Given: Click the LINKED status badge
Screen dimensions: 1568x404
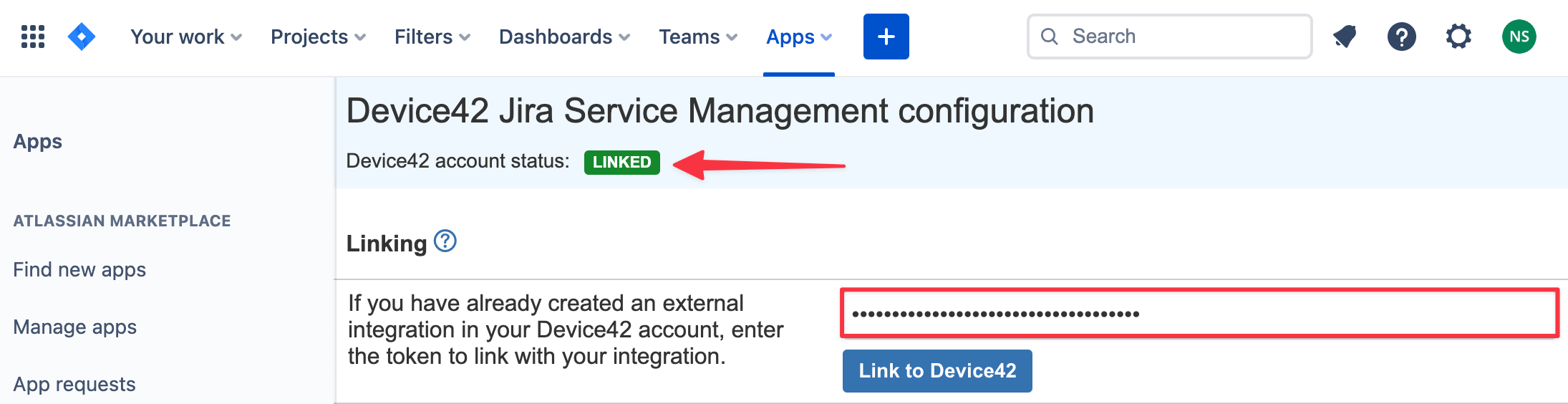Looking at the screenshot, I should [622, 162].
